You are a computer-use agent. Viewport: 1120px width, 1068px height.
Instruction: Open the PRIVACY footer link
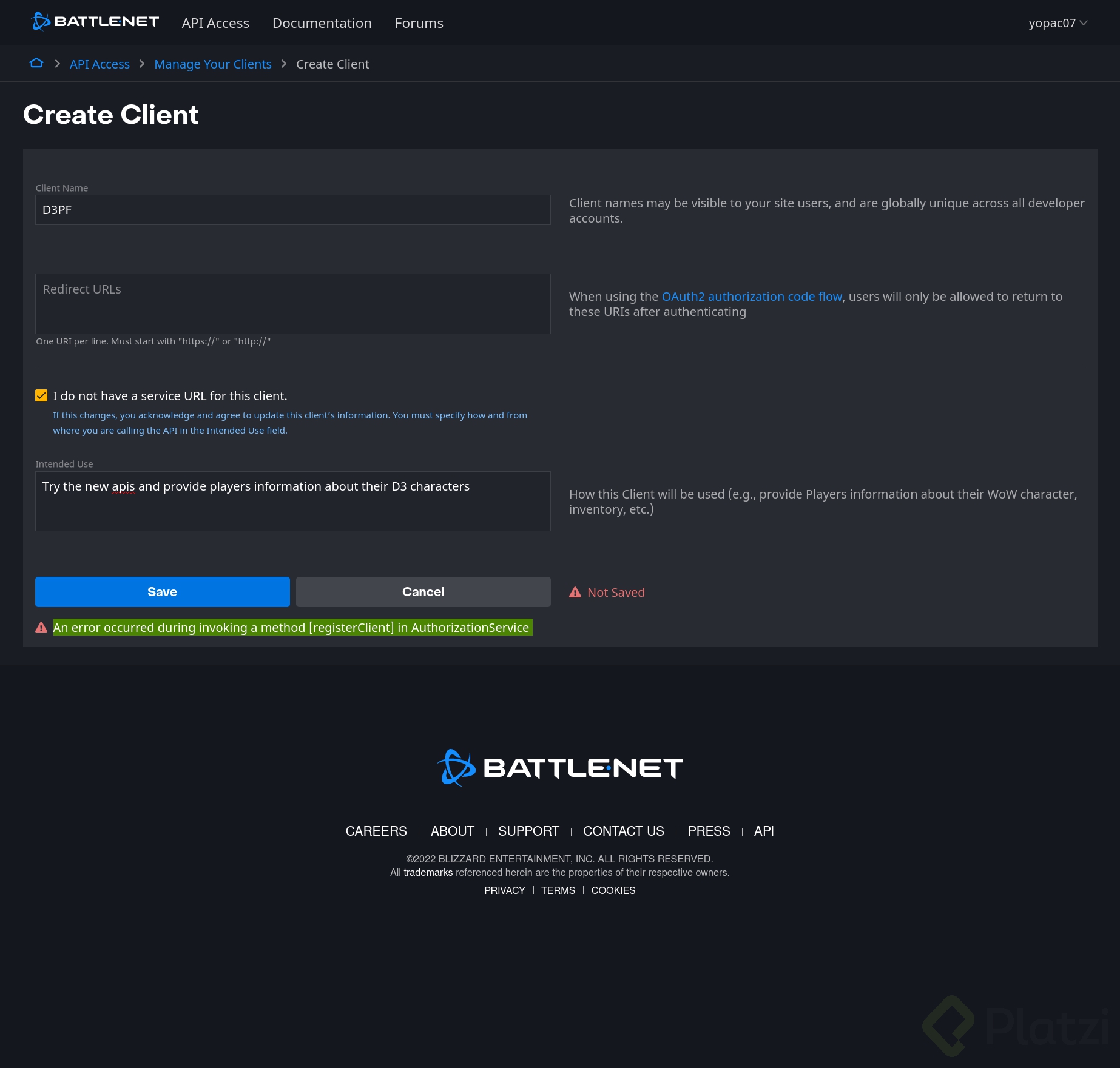(x=504, y=890)
